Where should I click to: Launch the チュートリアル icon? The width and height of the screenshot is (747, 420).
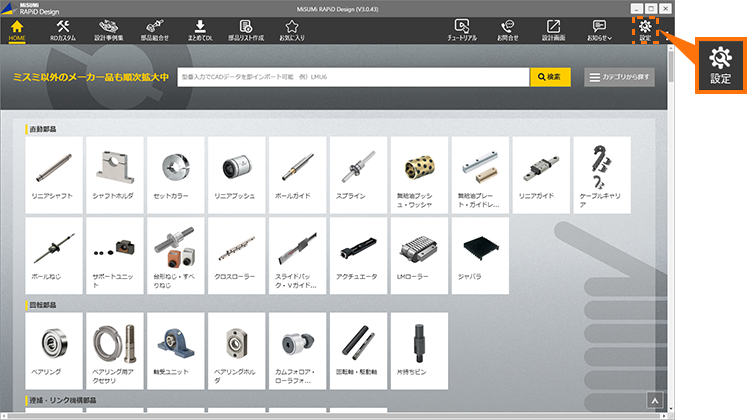[462, 30]
